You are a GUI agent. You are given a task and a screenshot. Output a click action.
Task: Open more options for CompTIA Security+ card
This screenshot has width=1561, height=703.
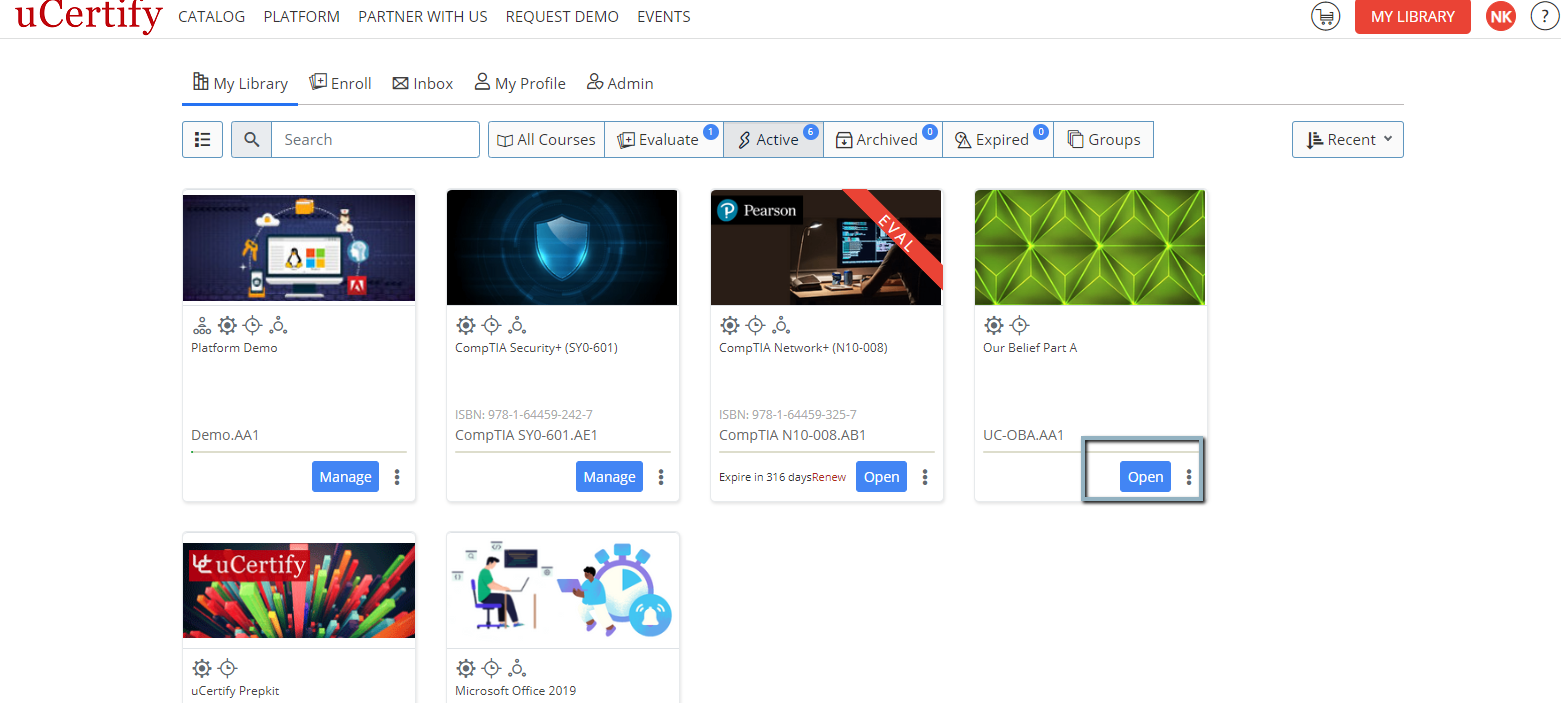(661, 477)
